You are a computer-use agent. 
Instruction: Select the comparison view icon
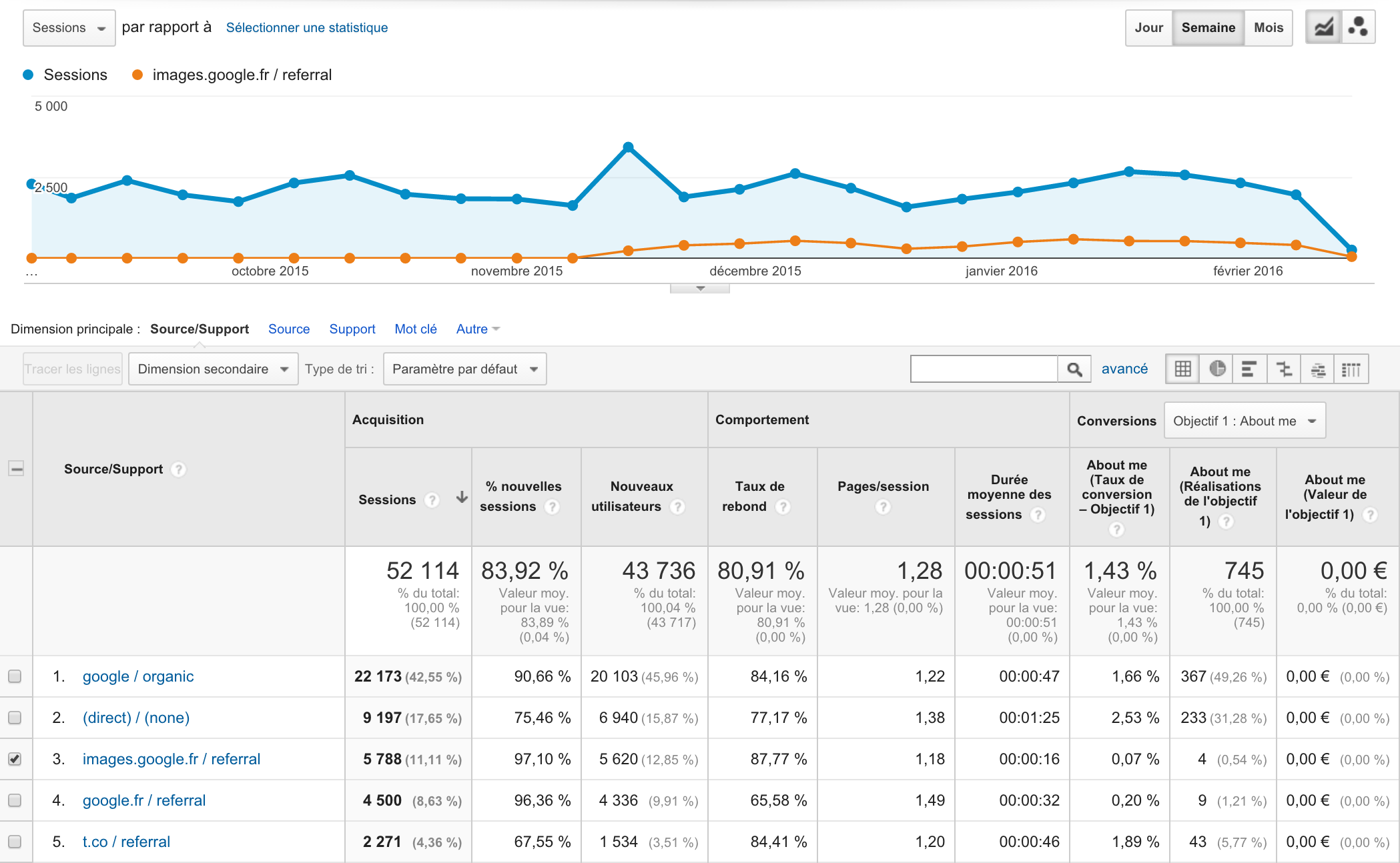[1284, 369]
